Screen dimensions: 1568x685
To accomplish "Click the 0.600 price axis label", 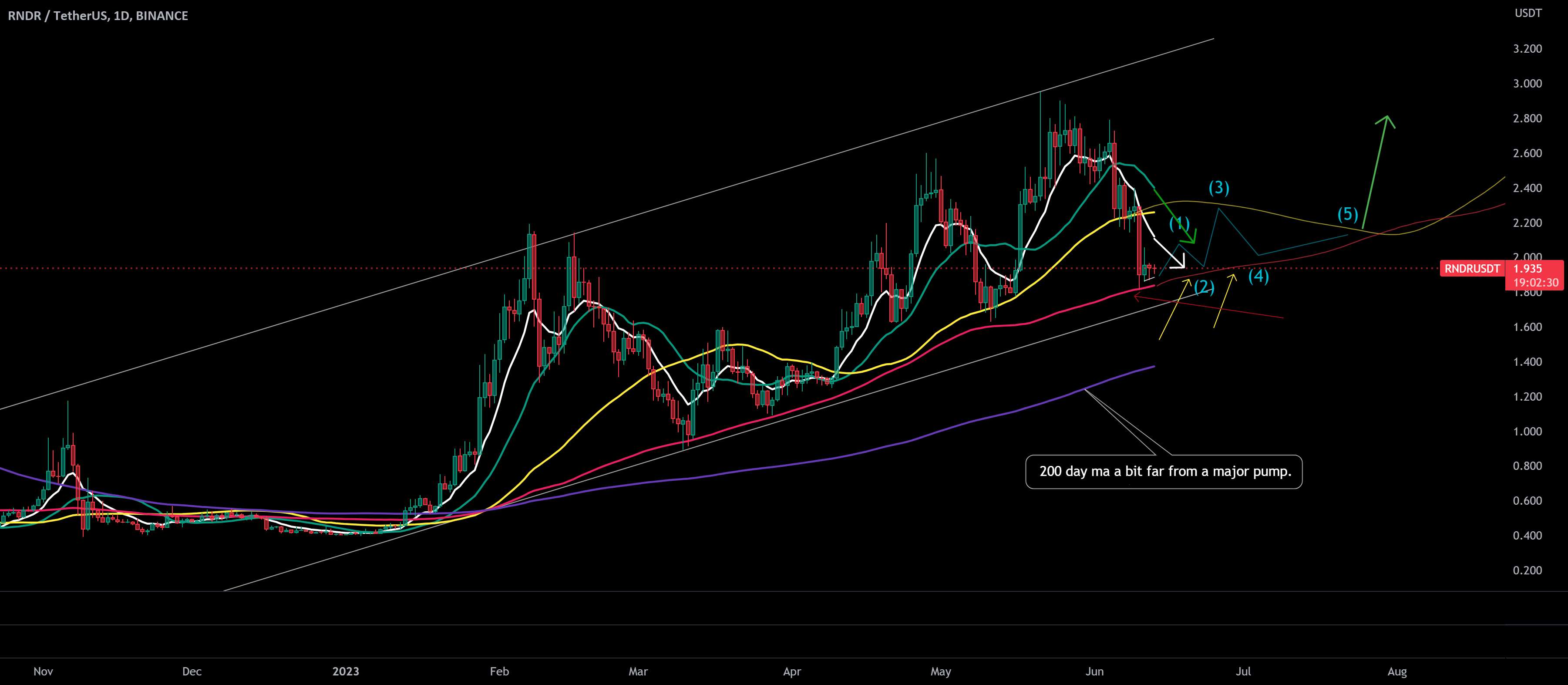I will [1528, 500].
